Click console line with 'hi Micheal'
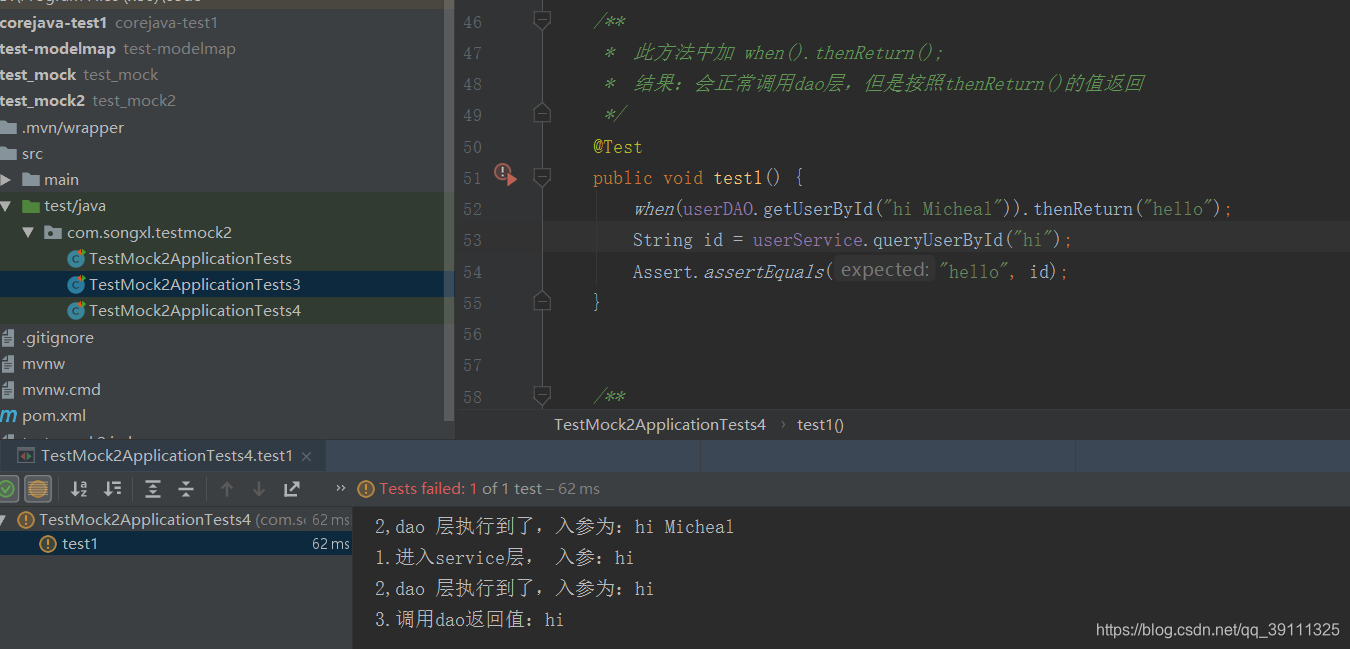The image size is (1350, 649). click(x=554, y=527)
